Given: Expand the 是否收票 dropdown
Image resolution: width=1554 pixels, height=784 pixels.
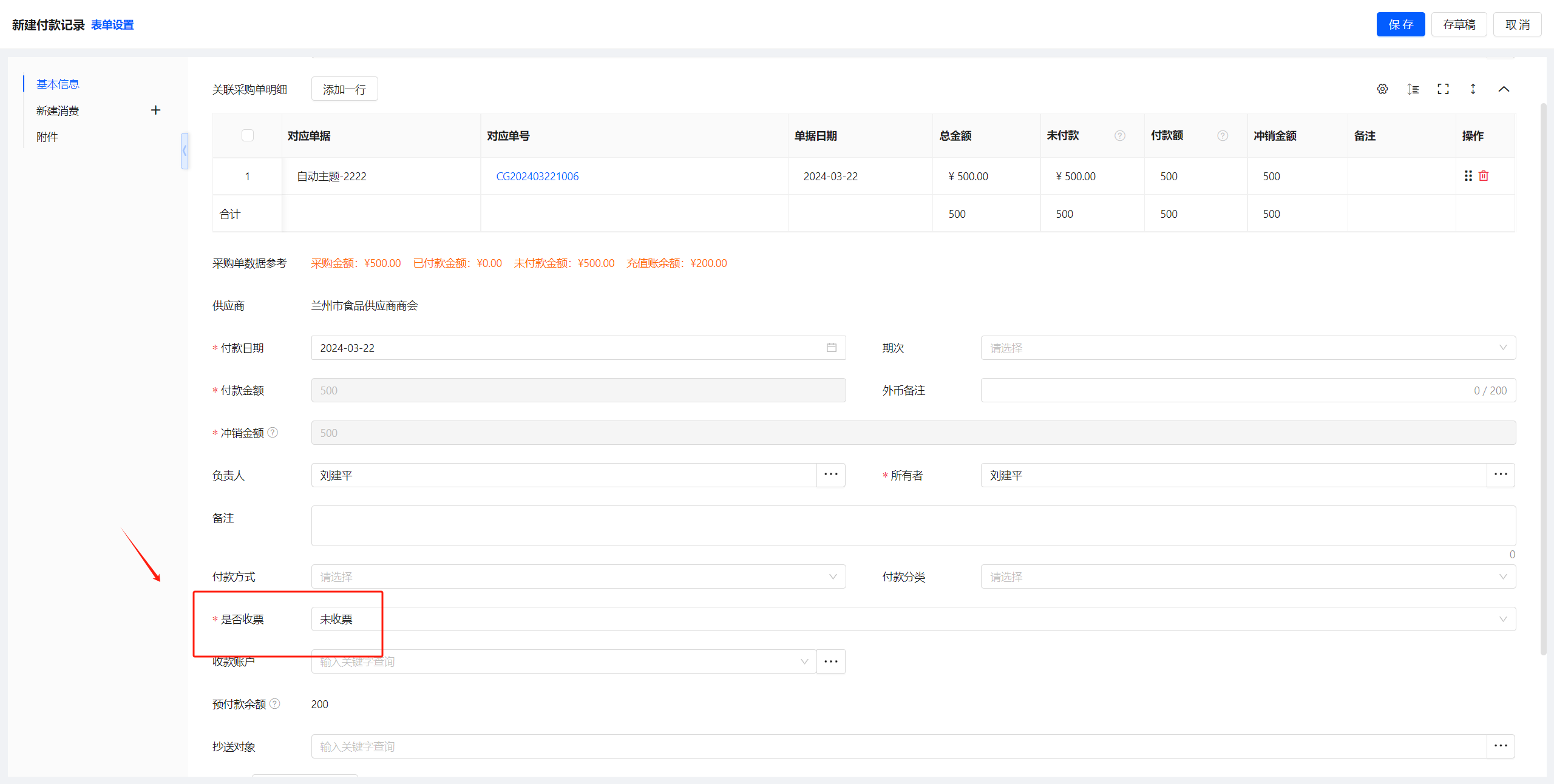Looking at the screenshot, I should [x=913, y=619].
